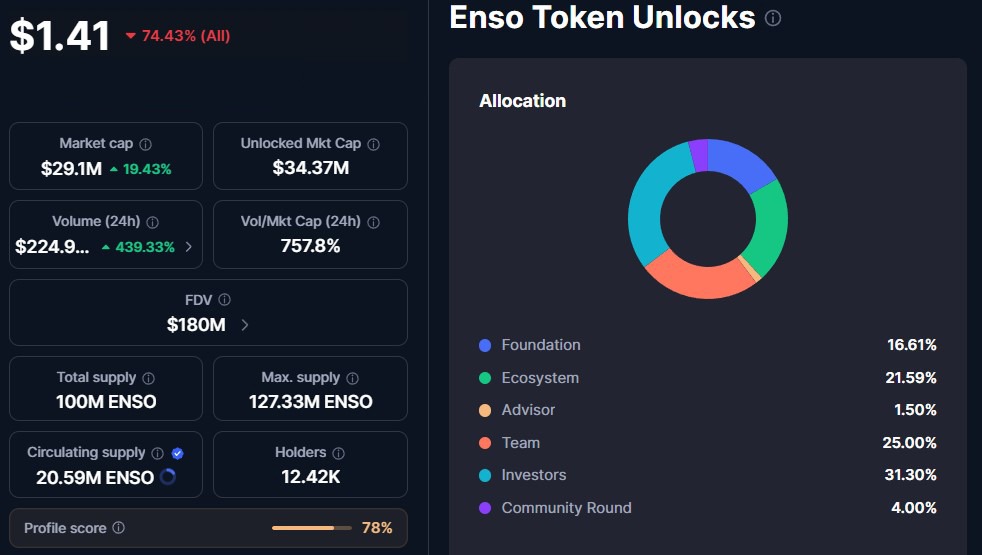Select the Investors allocation legend entry
The image size is (982, 555).
tap(534, 475)
